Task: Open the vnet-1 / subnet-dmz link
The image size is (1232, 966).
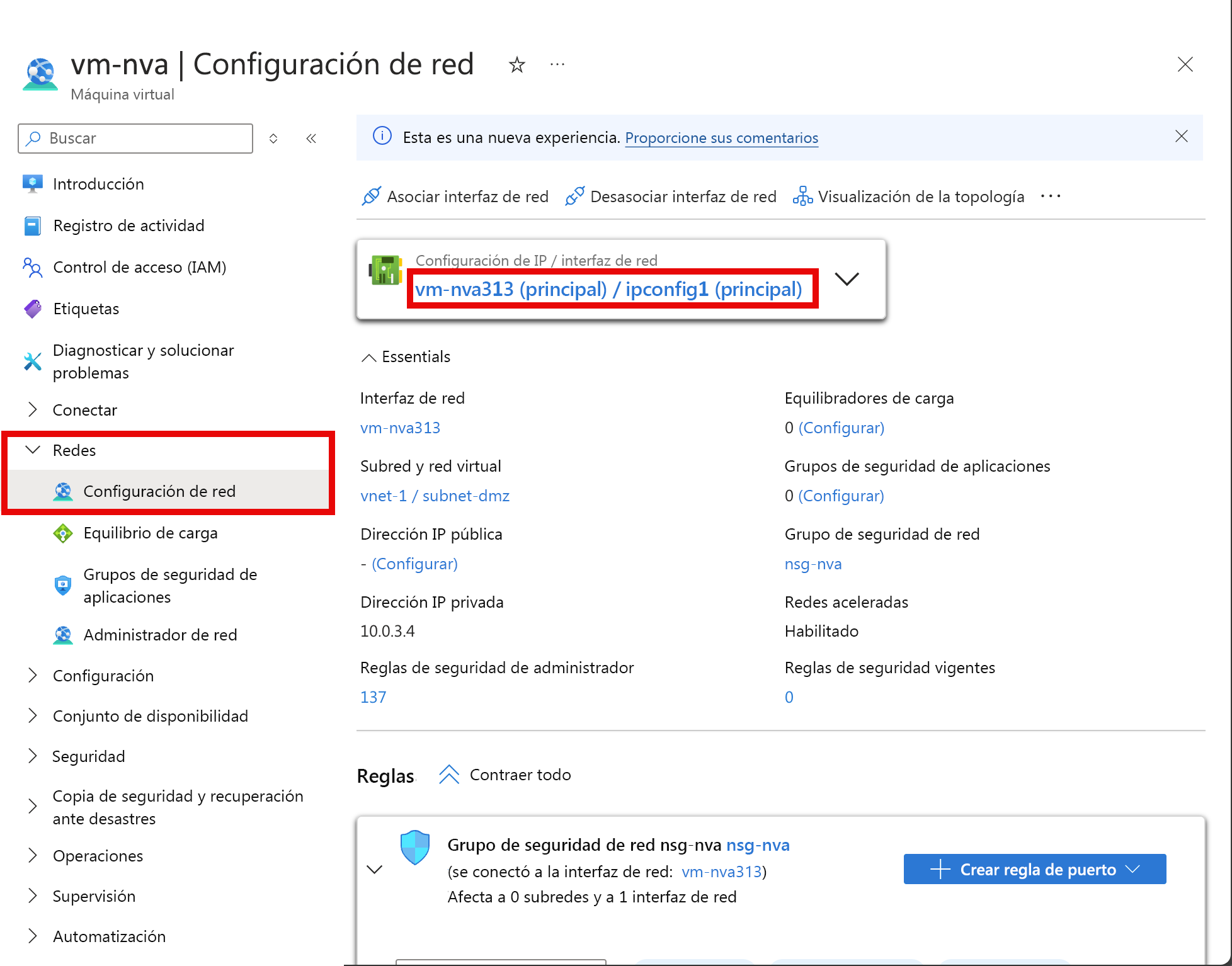Action: [435, 496]
